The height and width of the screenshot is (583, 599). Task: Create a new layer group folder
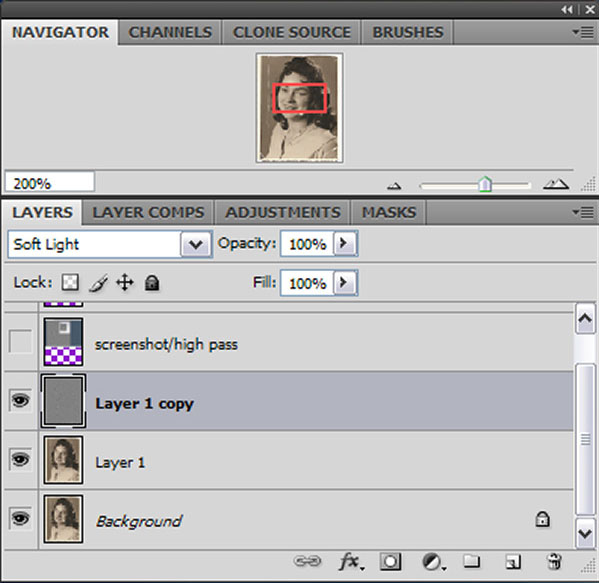point(472,561)
